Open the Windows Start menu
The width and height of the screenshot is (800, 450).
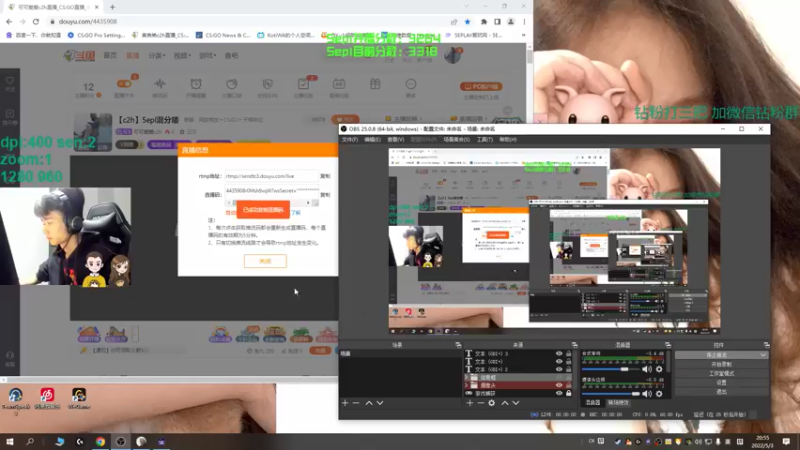coord(9,441)
